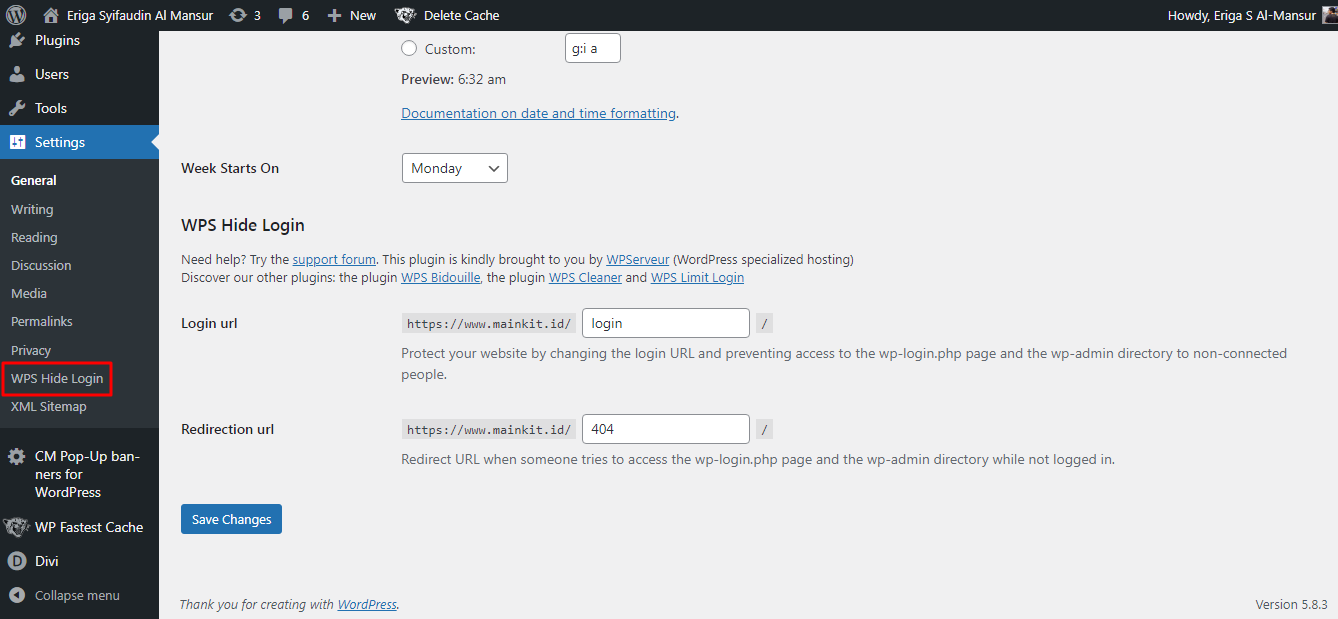Click the Save Changes button
This screenshot has height=619, width=1338.
tap(231, 518)
